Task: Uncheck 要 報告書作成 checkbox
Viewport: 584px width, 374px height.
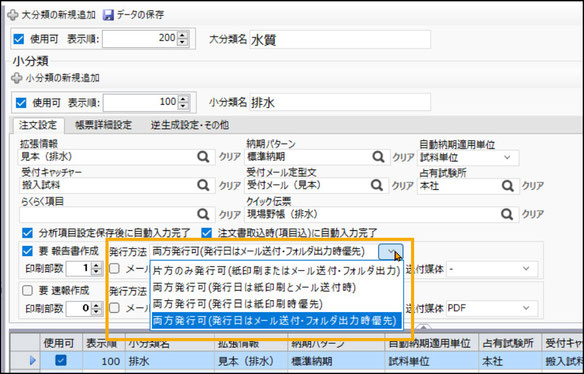Action: tap(28, 251)
